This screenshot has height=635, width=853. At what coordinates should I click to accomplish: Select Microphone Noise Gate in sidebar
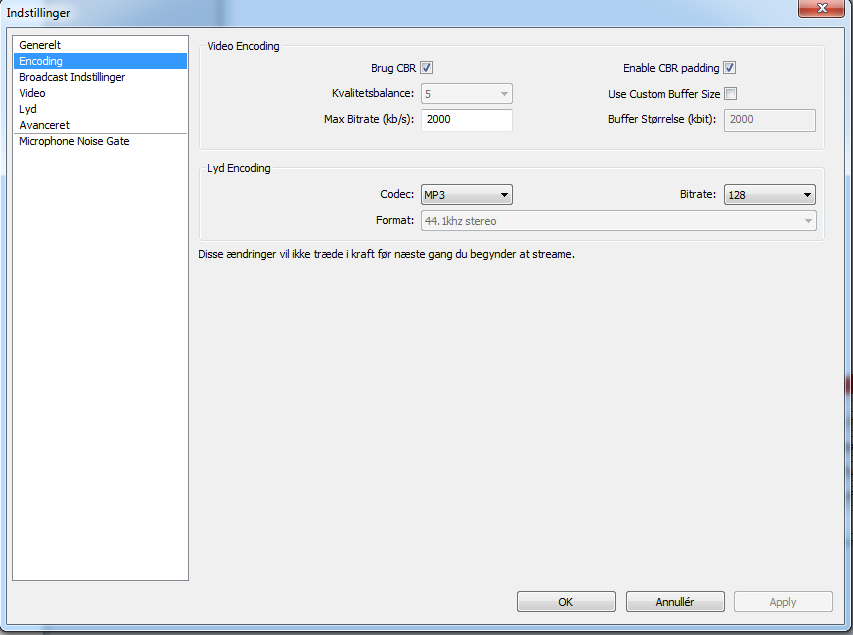[x=74, y=141]
